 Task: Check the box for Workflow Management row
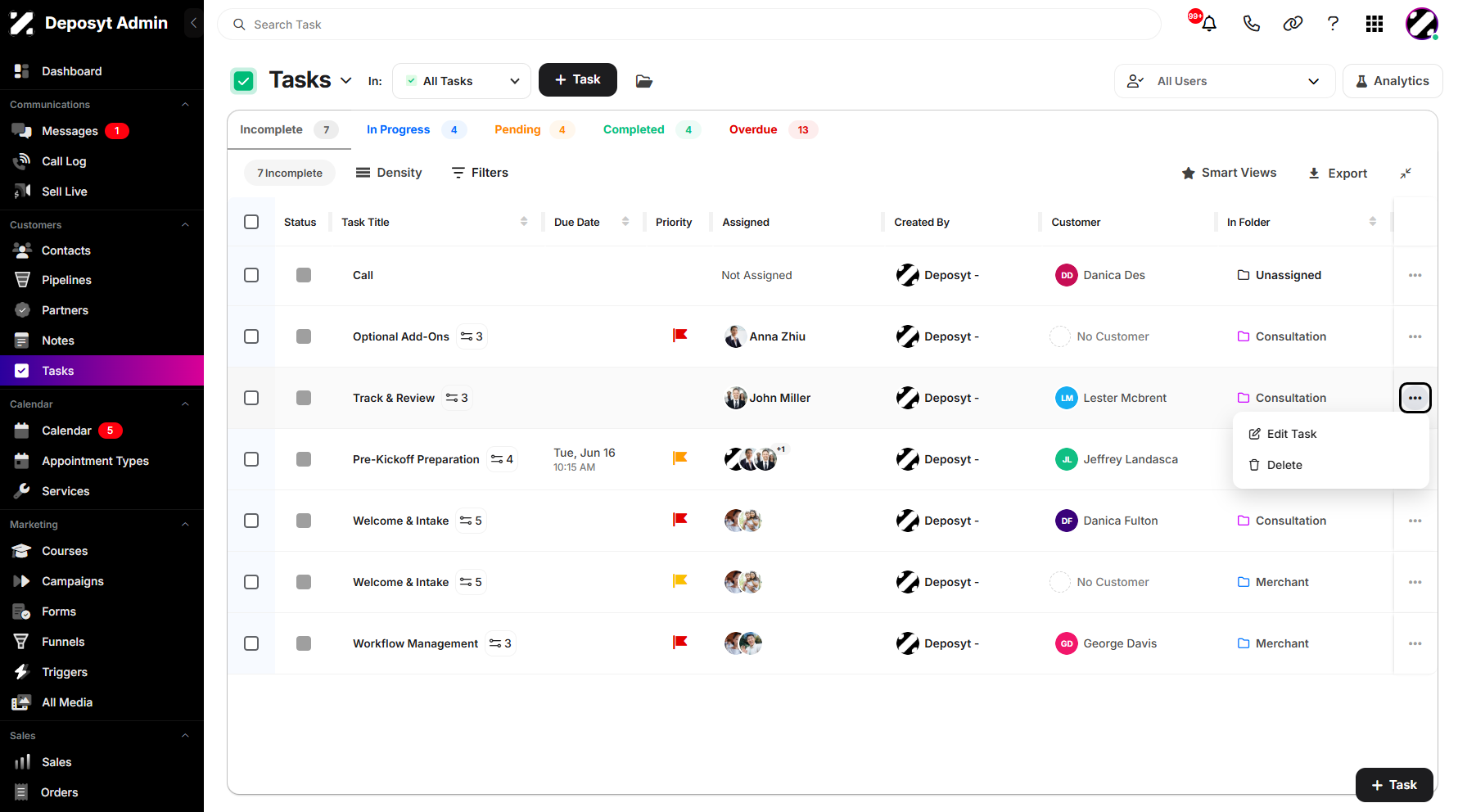(251, 643)
